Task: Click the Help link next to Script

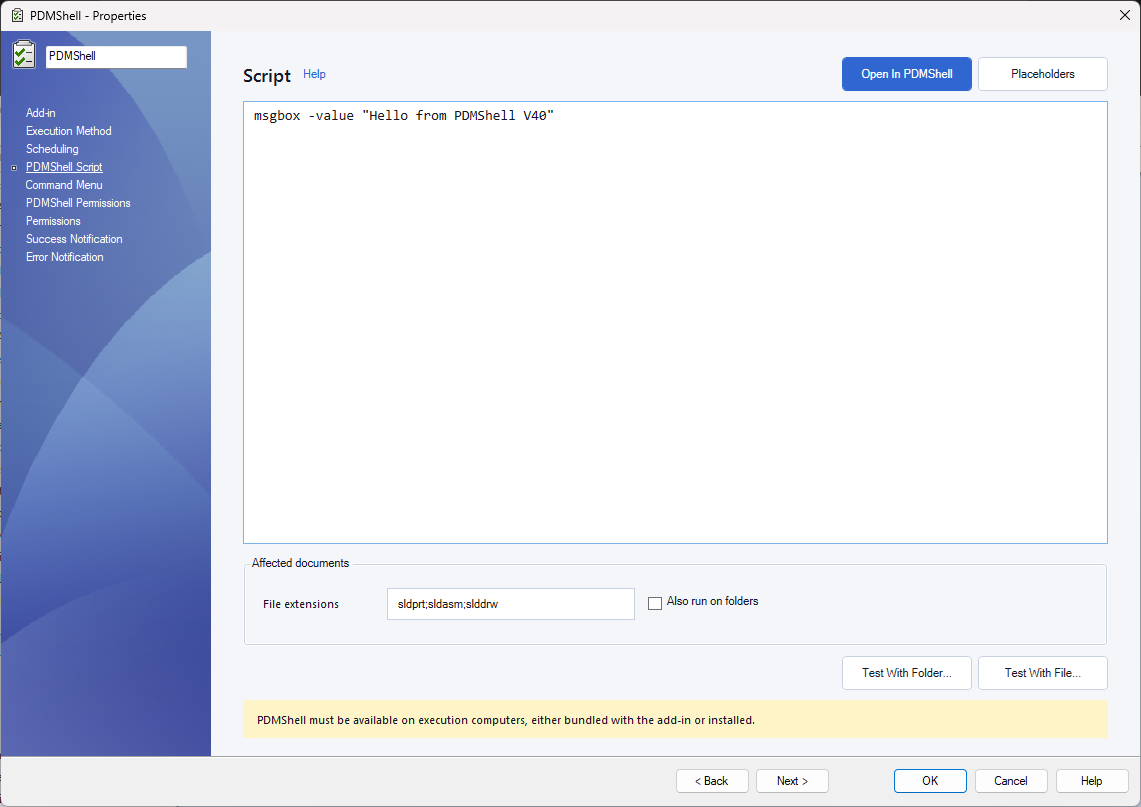Action: [314, 74]
